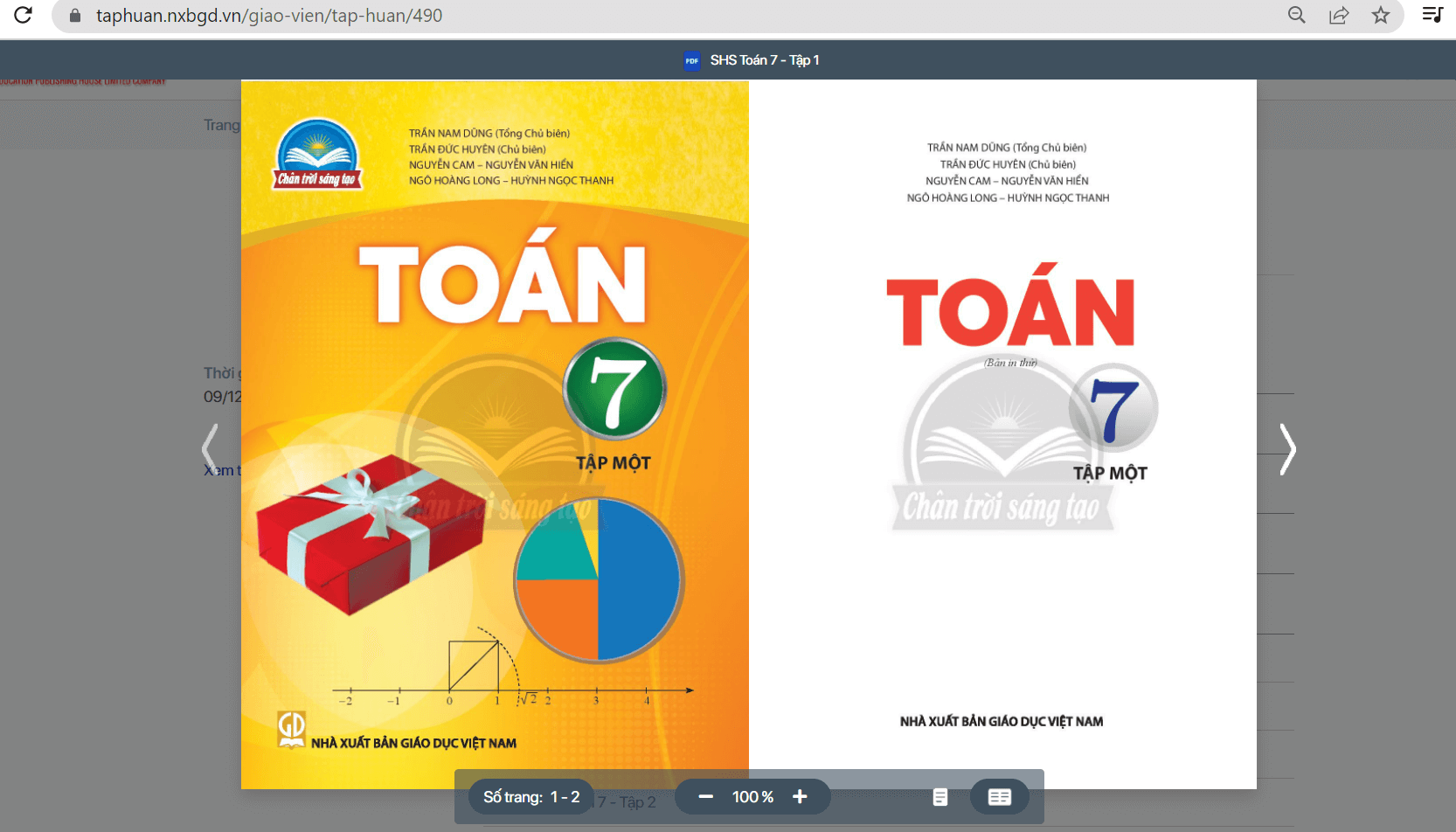Zoom out with the minus button
Viewport: 1456px width, 832px height.
point(706,796)
